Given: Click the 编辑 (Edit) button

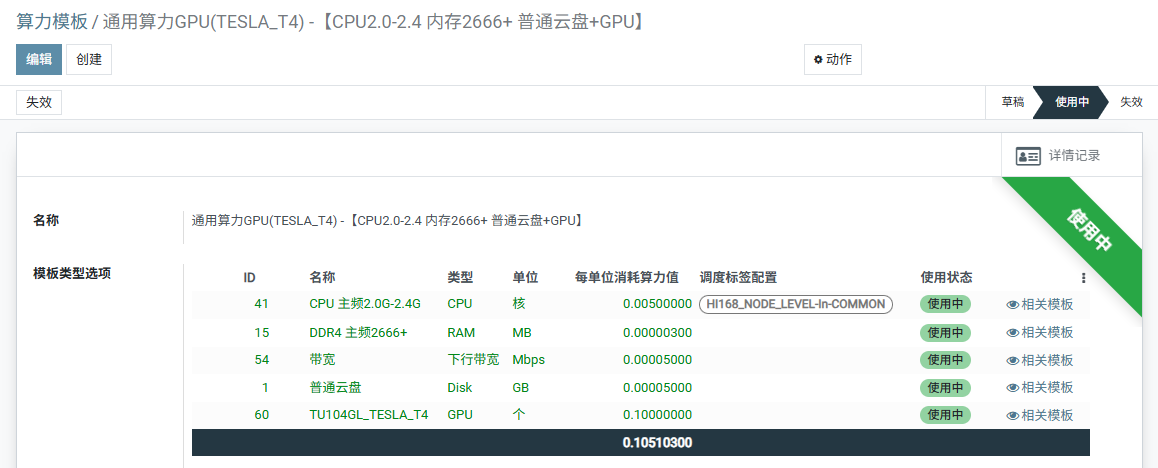Looking at the screenshot, I should [39, 60].
